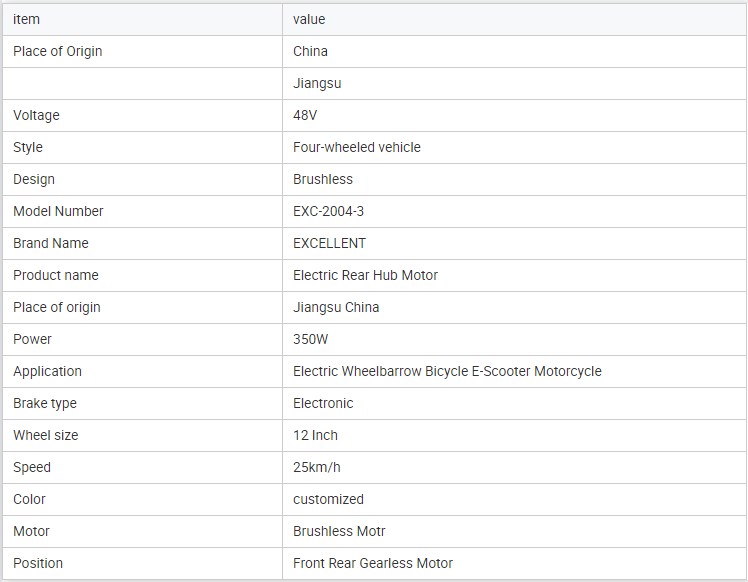Viewport: 748px width, 582px height.
Task: Select the 'Place of Origin' label
Action: [58, 51]
